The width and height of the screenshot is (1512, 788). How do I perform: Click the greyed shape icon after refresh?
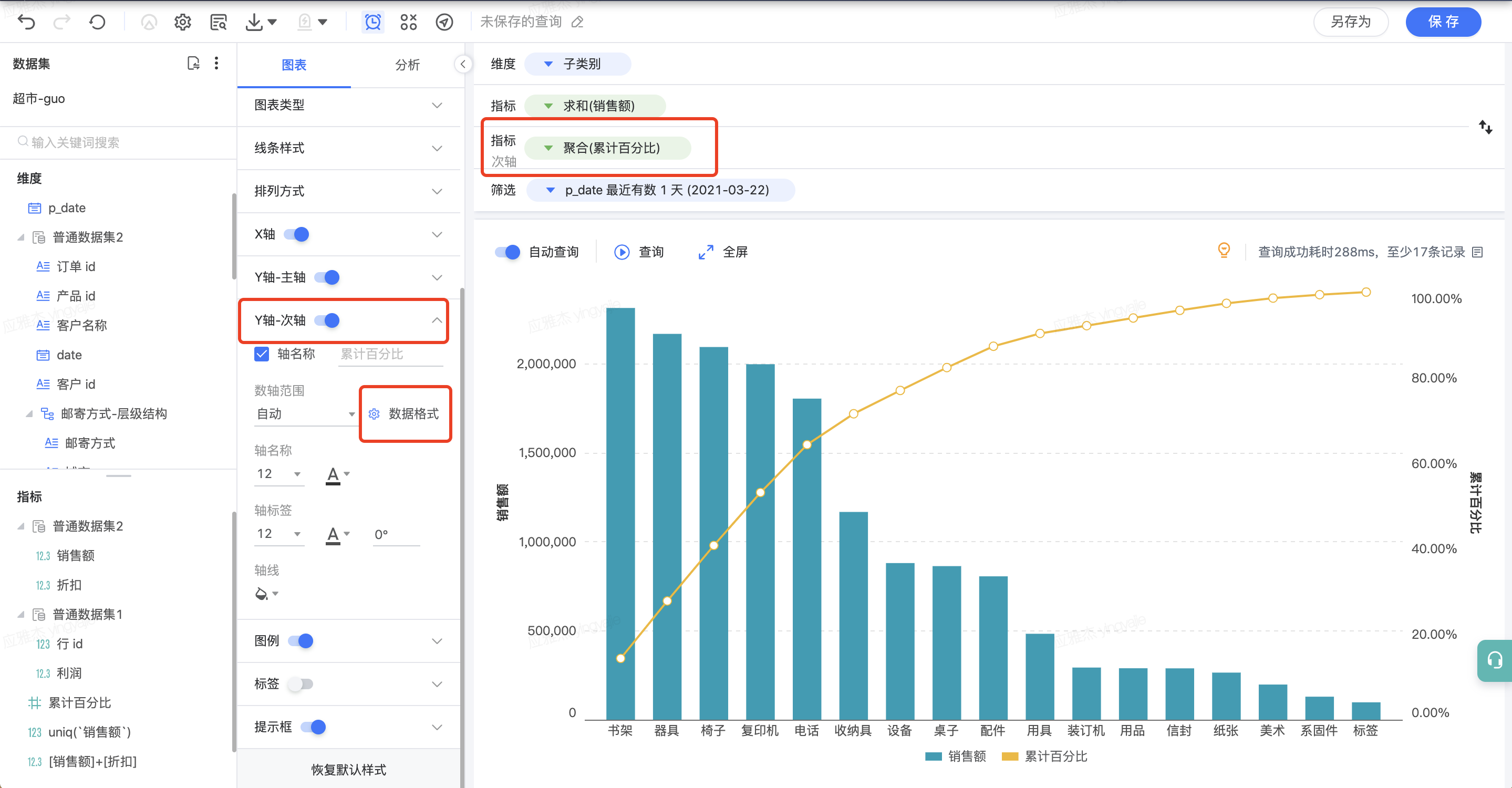[149, 22]
